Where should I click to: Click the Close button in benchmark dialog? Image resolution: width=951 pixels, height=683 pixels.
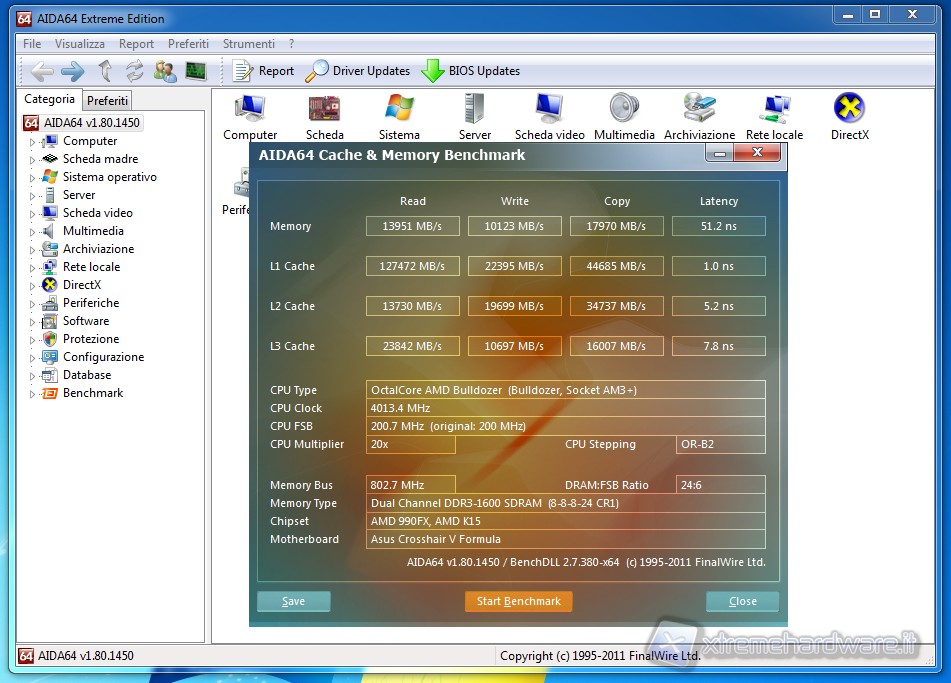[x=742, y=601]
